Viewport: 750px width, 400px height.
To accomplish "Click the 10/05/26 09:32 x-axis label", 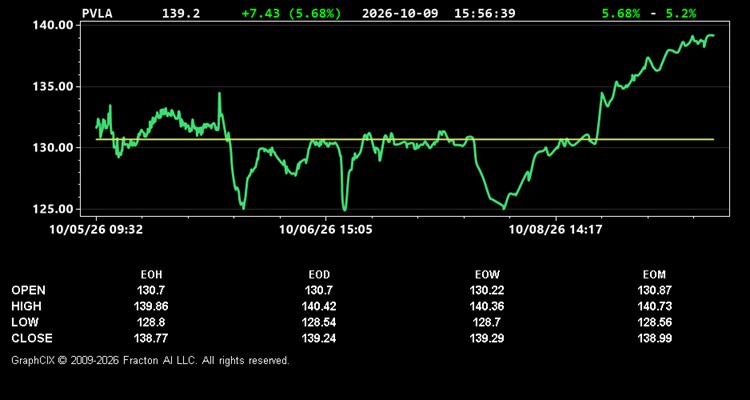I will 96,229.
